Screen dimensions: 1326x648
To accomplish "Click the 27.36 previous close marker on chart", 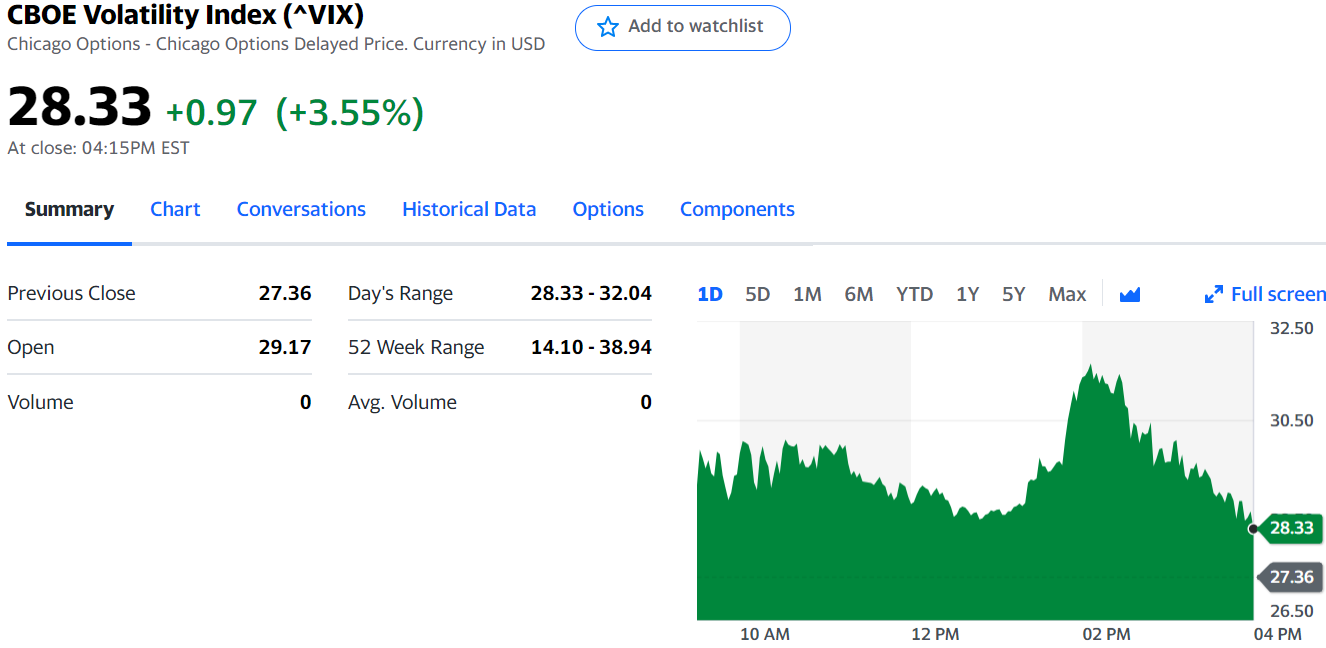I will (1290, 577).
